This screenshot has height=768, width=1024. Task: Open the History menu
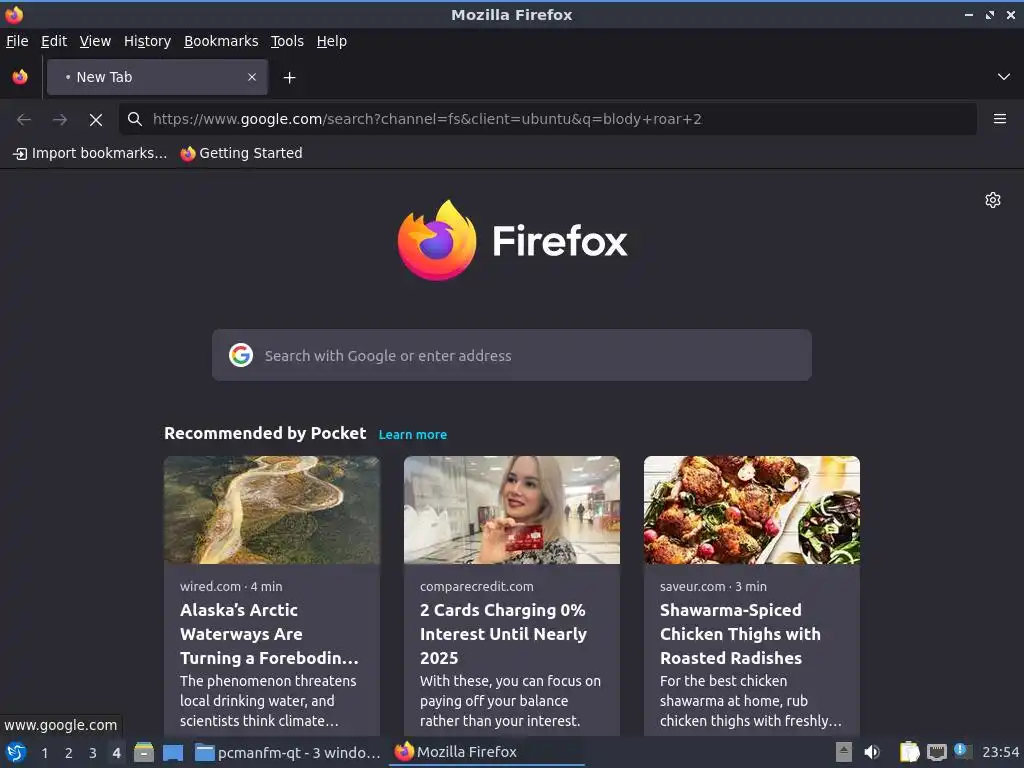[148, 41]
